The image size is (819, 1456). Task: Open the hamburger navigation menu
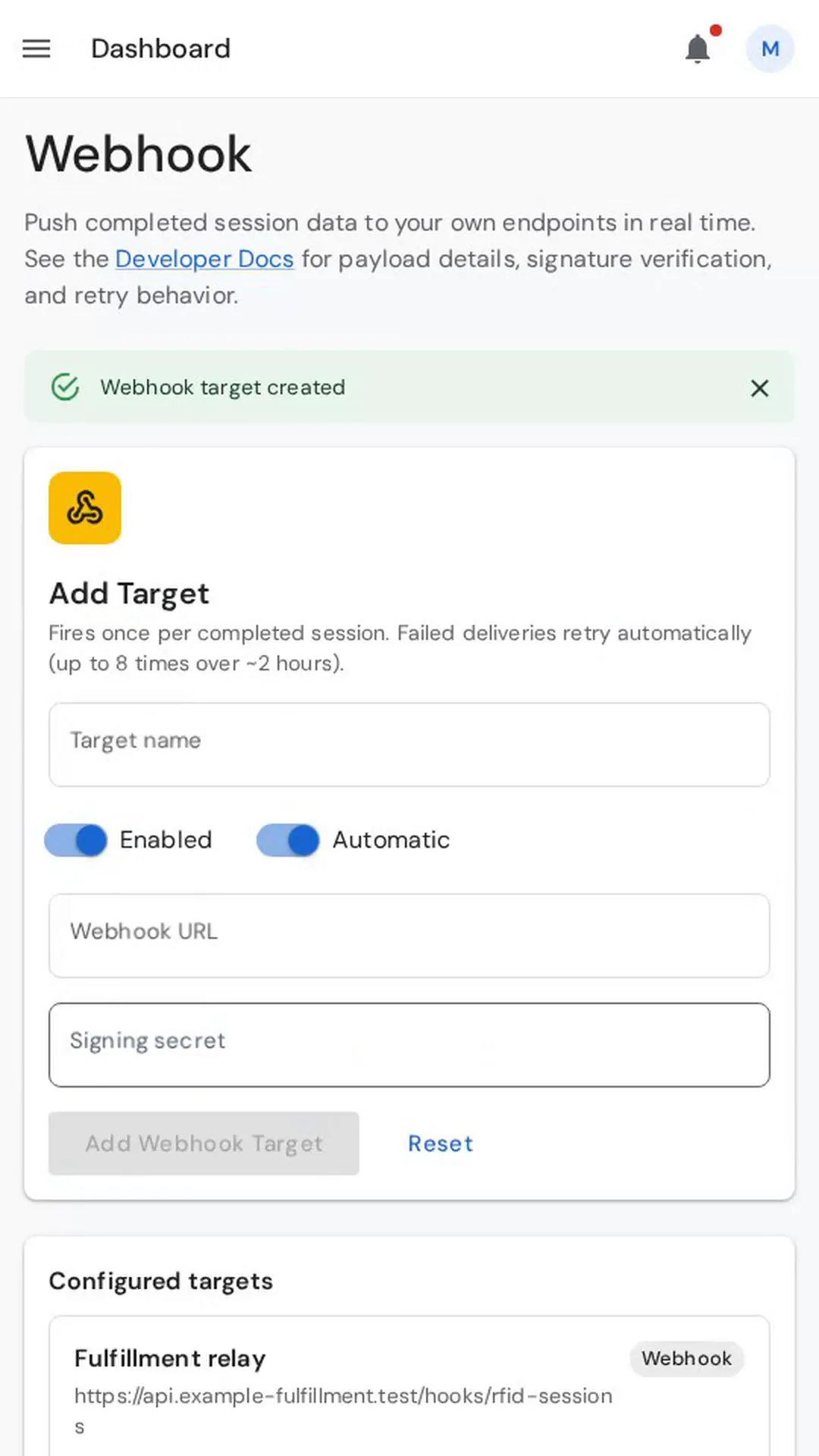tap(36, 49)
